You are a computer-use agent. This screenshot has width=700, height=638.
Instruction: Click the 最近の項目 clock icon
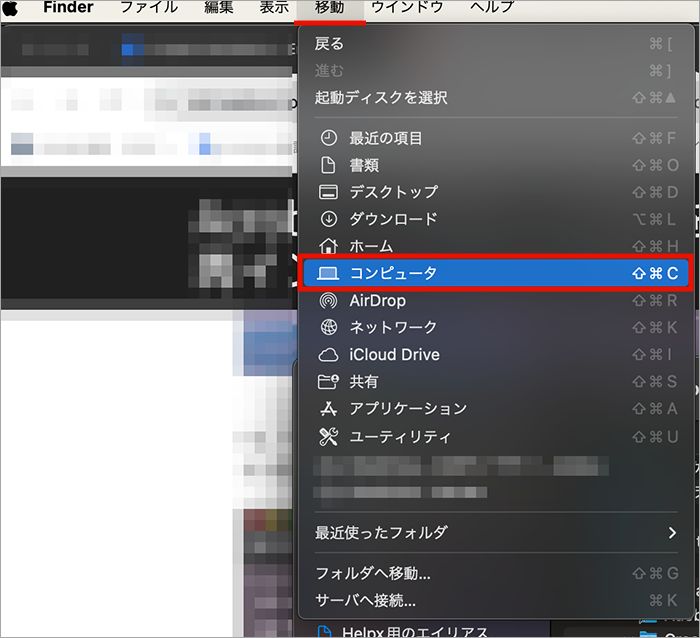(x=329, y=138)
